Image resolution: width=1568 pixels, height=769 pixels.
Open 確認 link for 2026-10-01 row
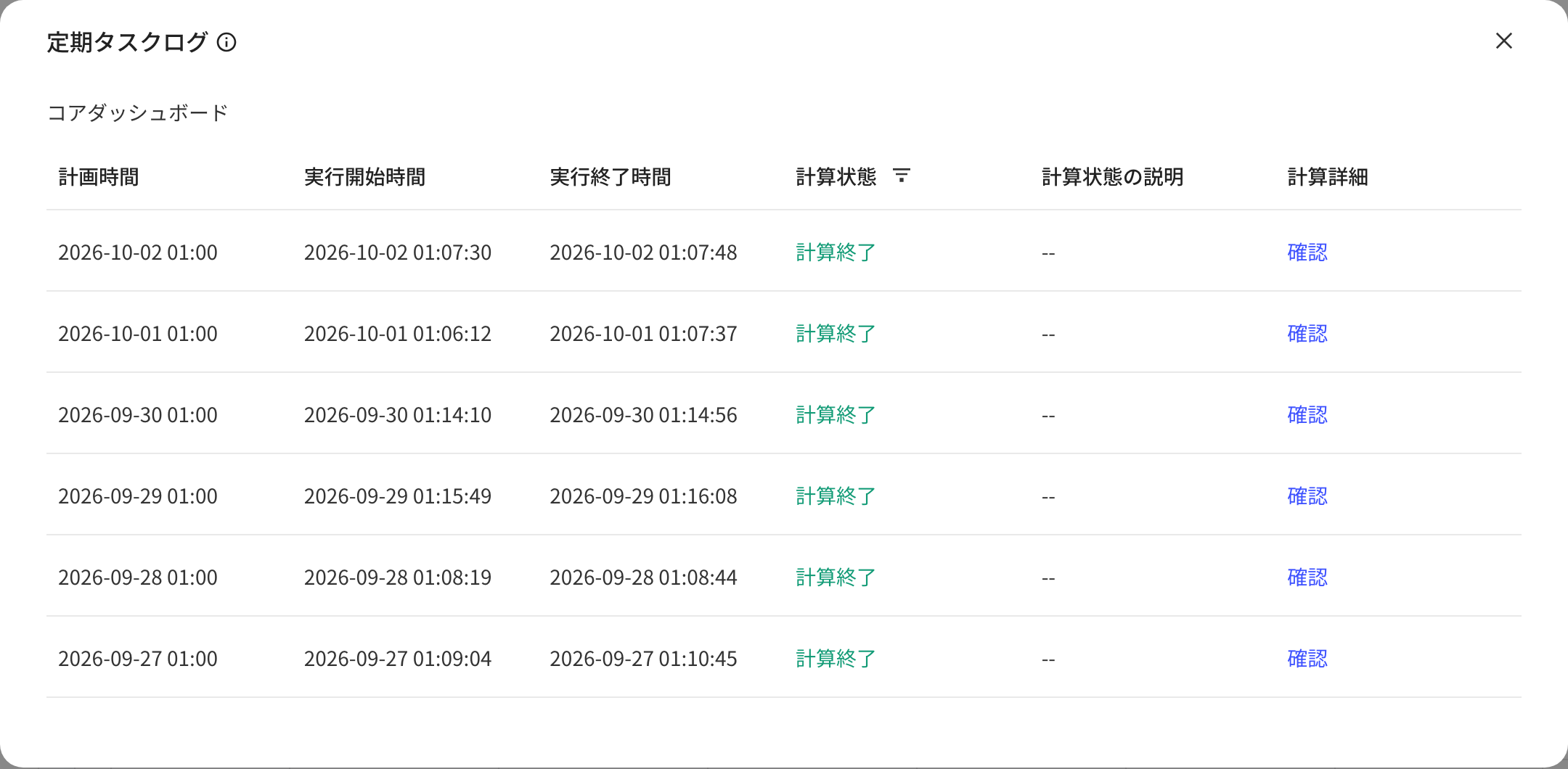tap(1307, 334)
